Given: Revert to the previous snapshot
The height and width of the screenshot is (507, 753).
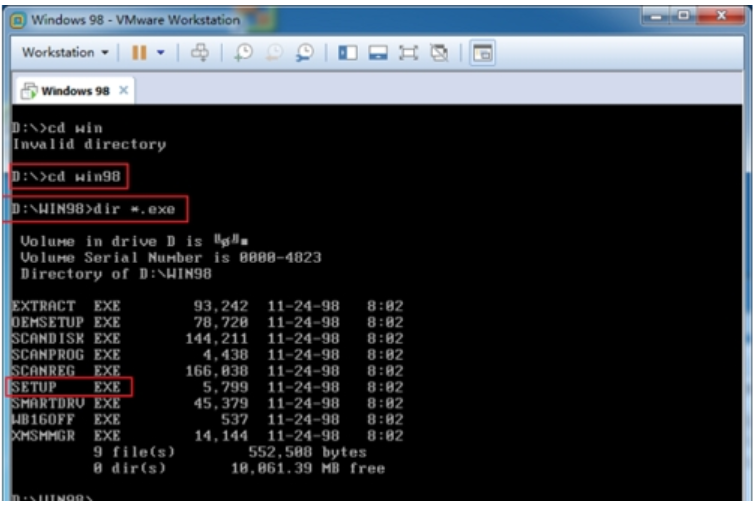Looking at the screenshot, I should 274,52.
